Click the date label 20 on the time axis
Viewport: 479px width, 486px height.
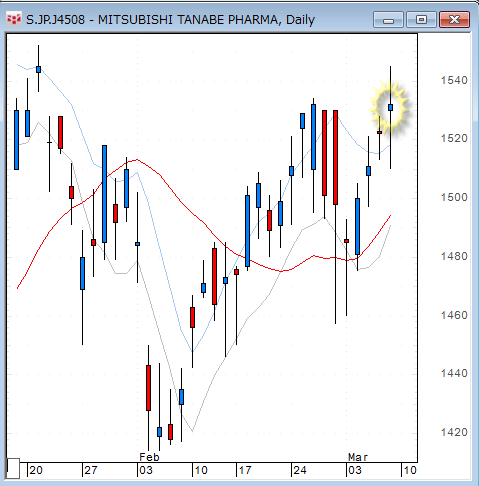(36, 470)
